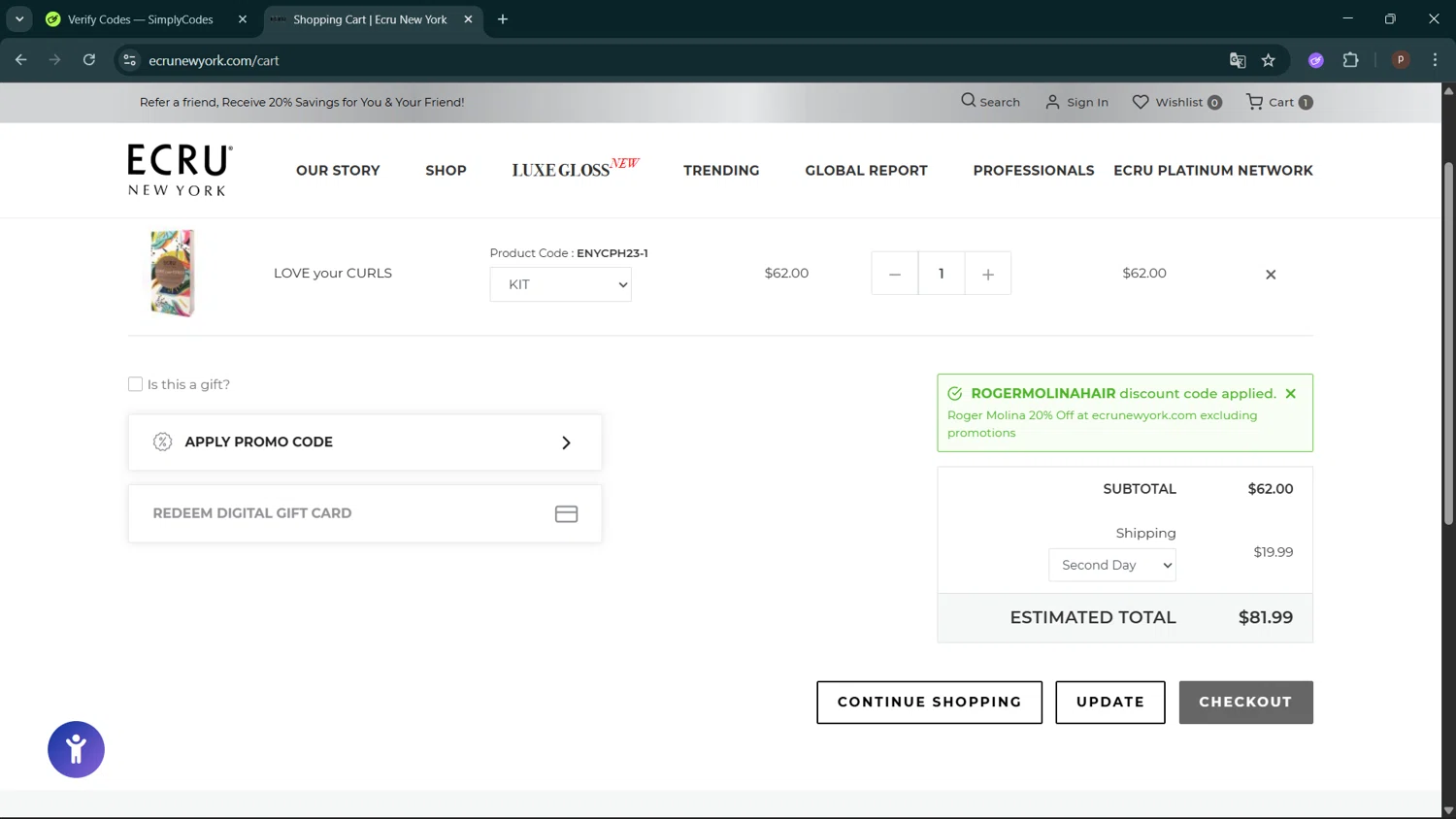Image resolution: width=1456 pixels, height=819 pixels.
Task: Open the purple extension icon
Action: point(1316,60)
